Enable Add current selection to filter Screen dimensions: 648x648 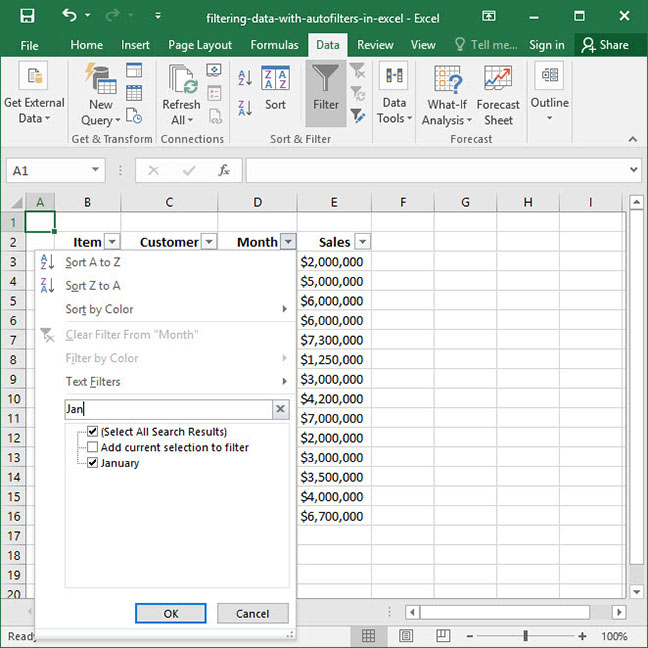coord(93,448)
